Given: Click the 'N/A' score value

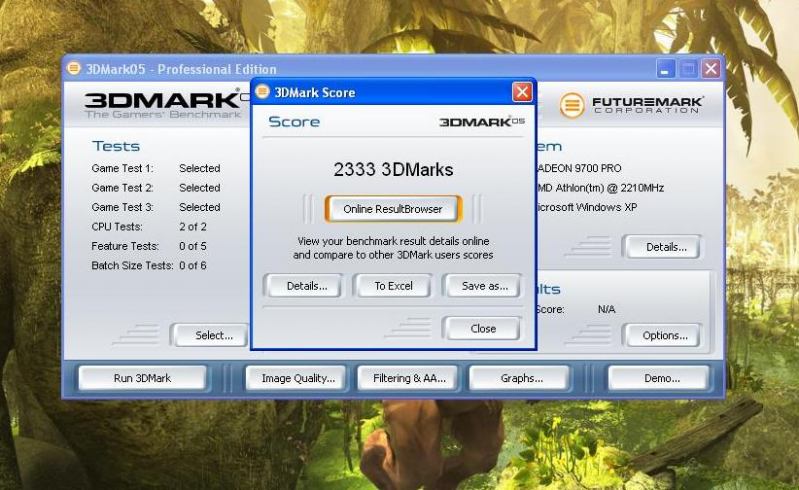Looking at the screenshot, I should (x=606, y=309).
